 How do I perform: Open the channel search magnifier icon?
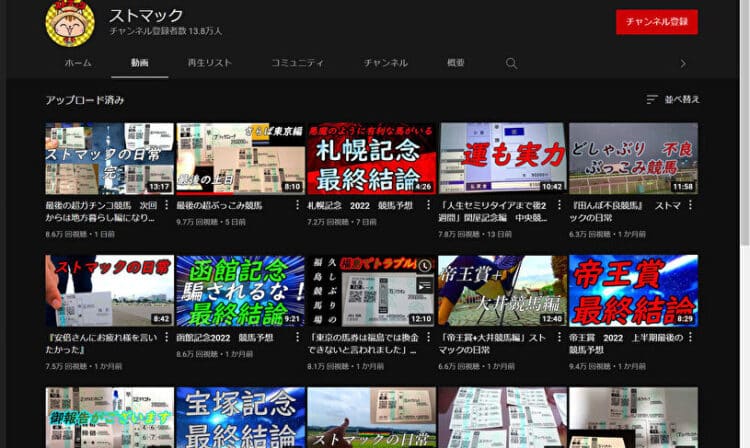[511, 63]
